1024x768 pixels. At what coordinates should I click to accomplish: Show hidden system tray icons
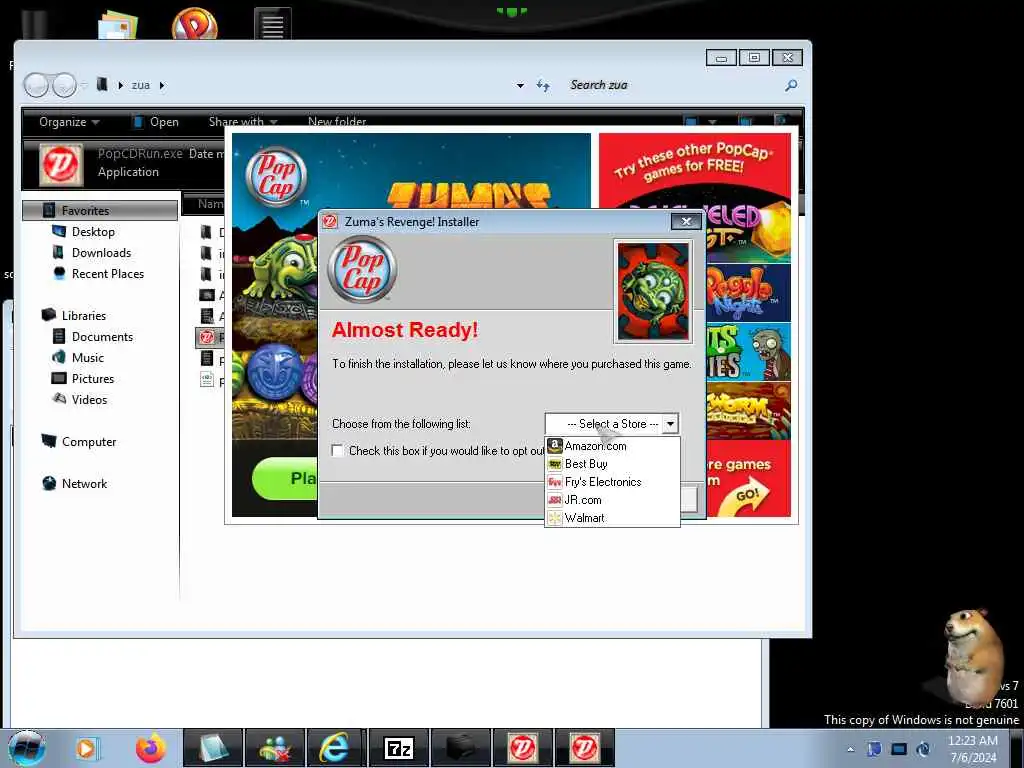[x=850, y=749]
